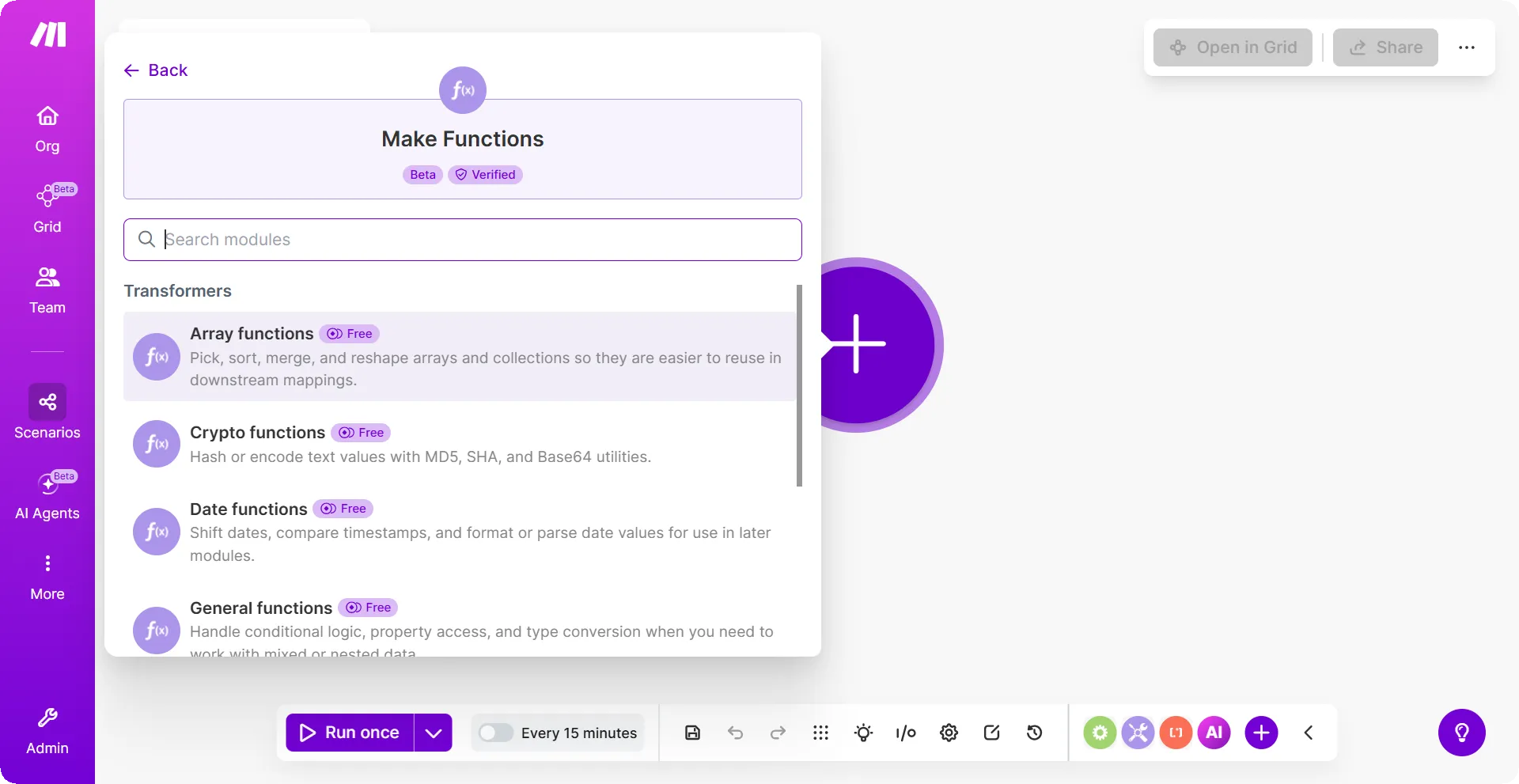Click Run once
The width and height of the screenshot is (1519, 784).
click(350, 733)
